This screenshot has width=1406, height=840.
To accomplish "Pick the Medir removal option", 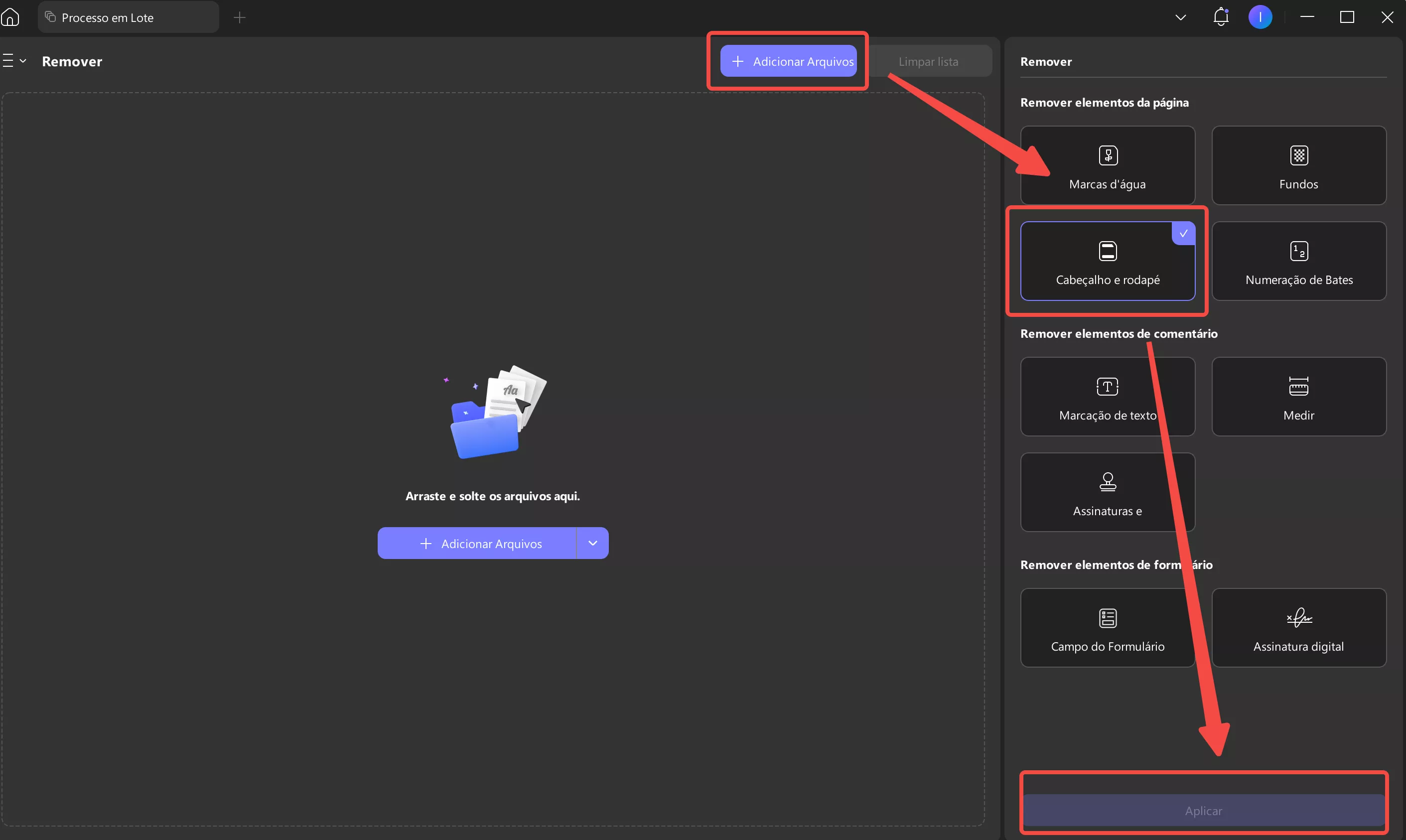I will 1298,396.
